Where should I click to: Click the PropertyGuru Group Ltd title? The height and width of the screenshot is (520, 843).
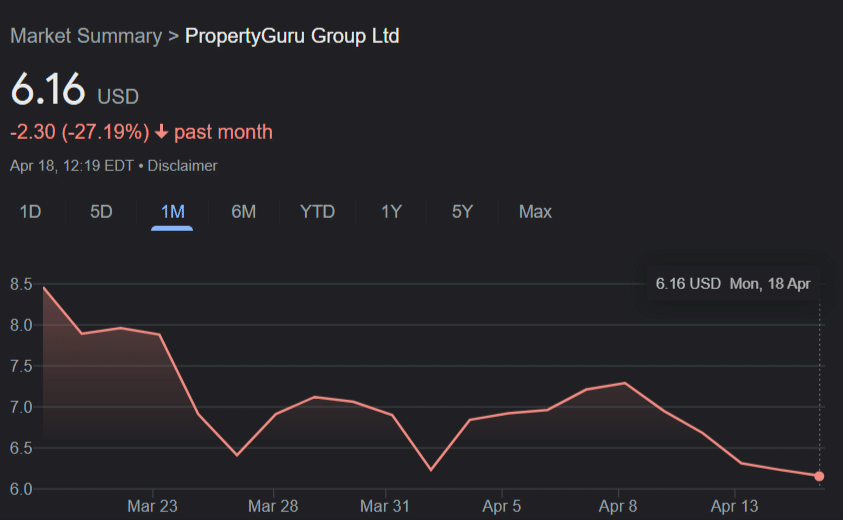(x=292, y=36)
